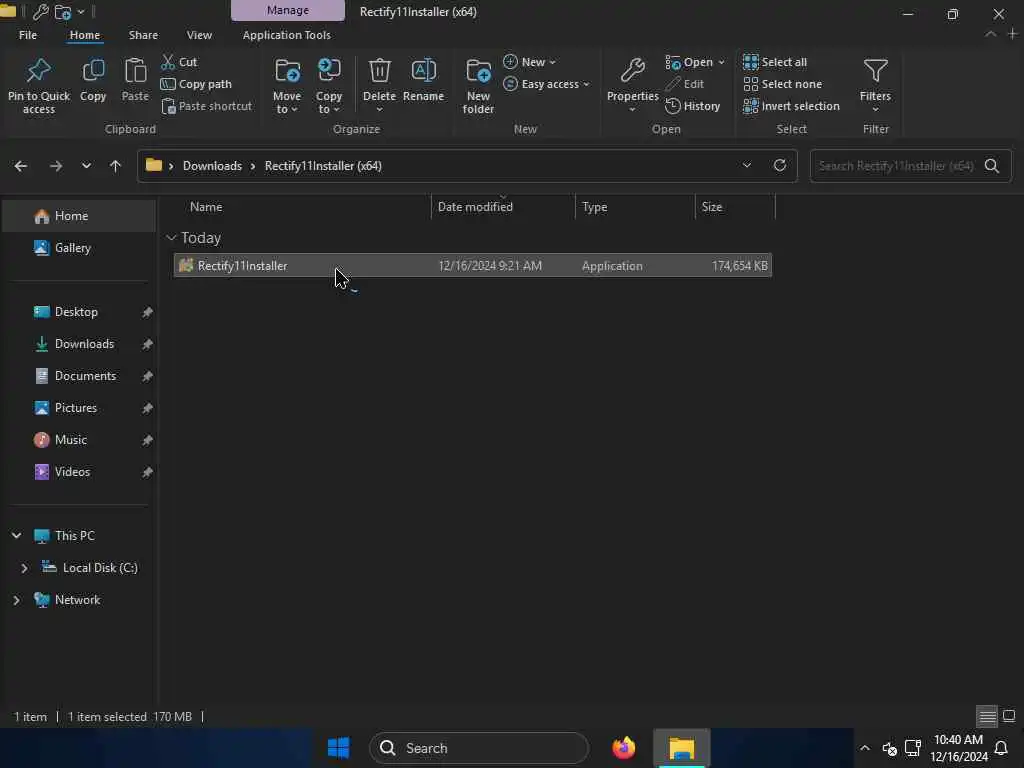Open the Move to menu
The height and width of the screenshot is (768, 1024).
click(x=287, y=86)
